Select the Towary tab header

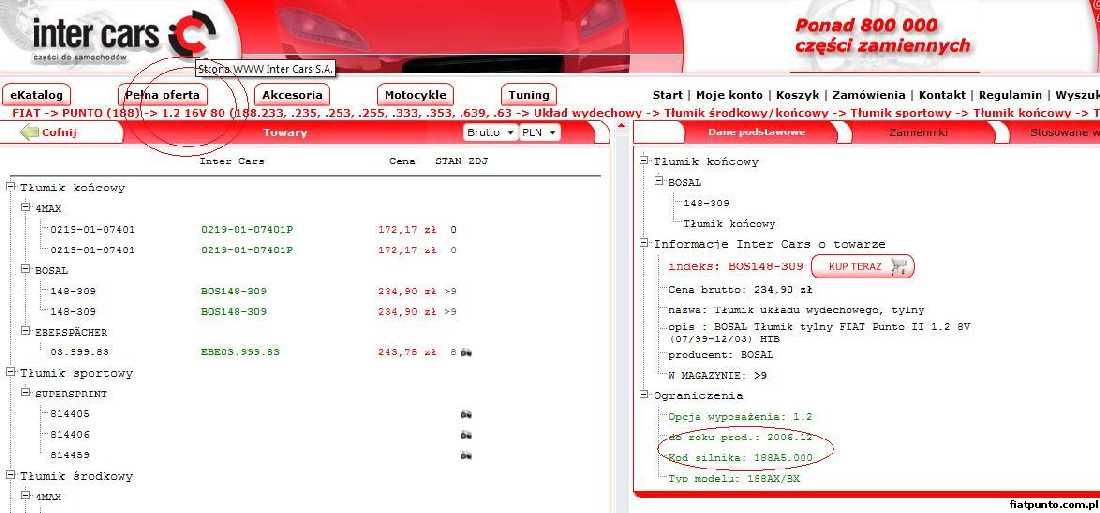point(285,132)
